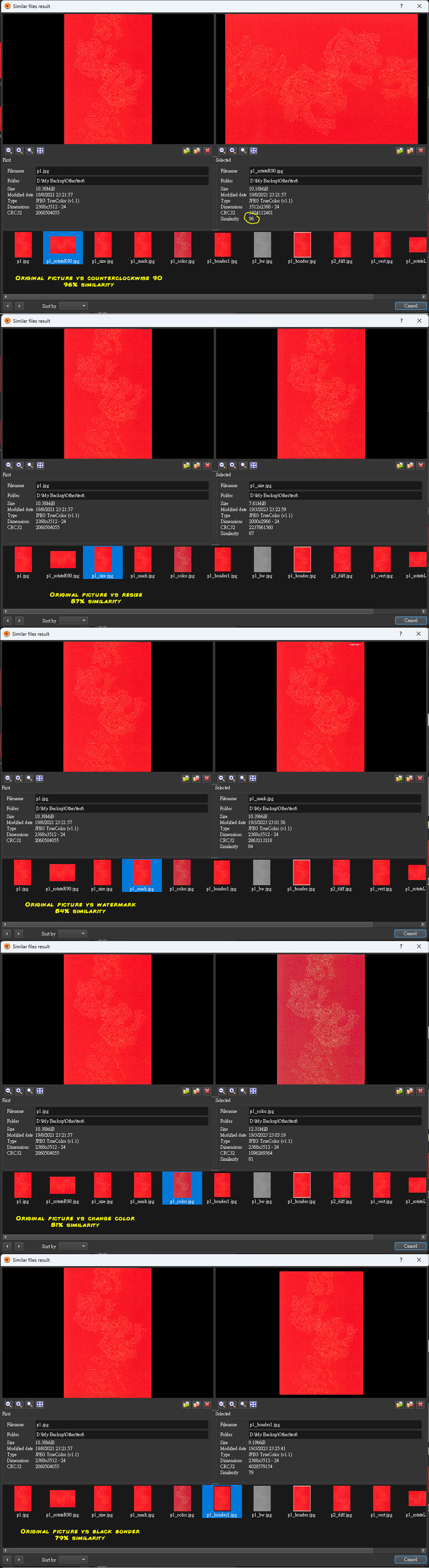Select p1_bonder.jpg thumbnail in p1_mark window
This screenshot has height=1568, width=429.
(302, 875)
